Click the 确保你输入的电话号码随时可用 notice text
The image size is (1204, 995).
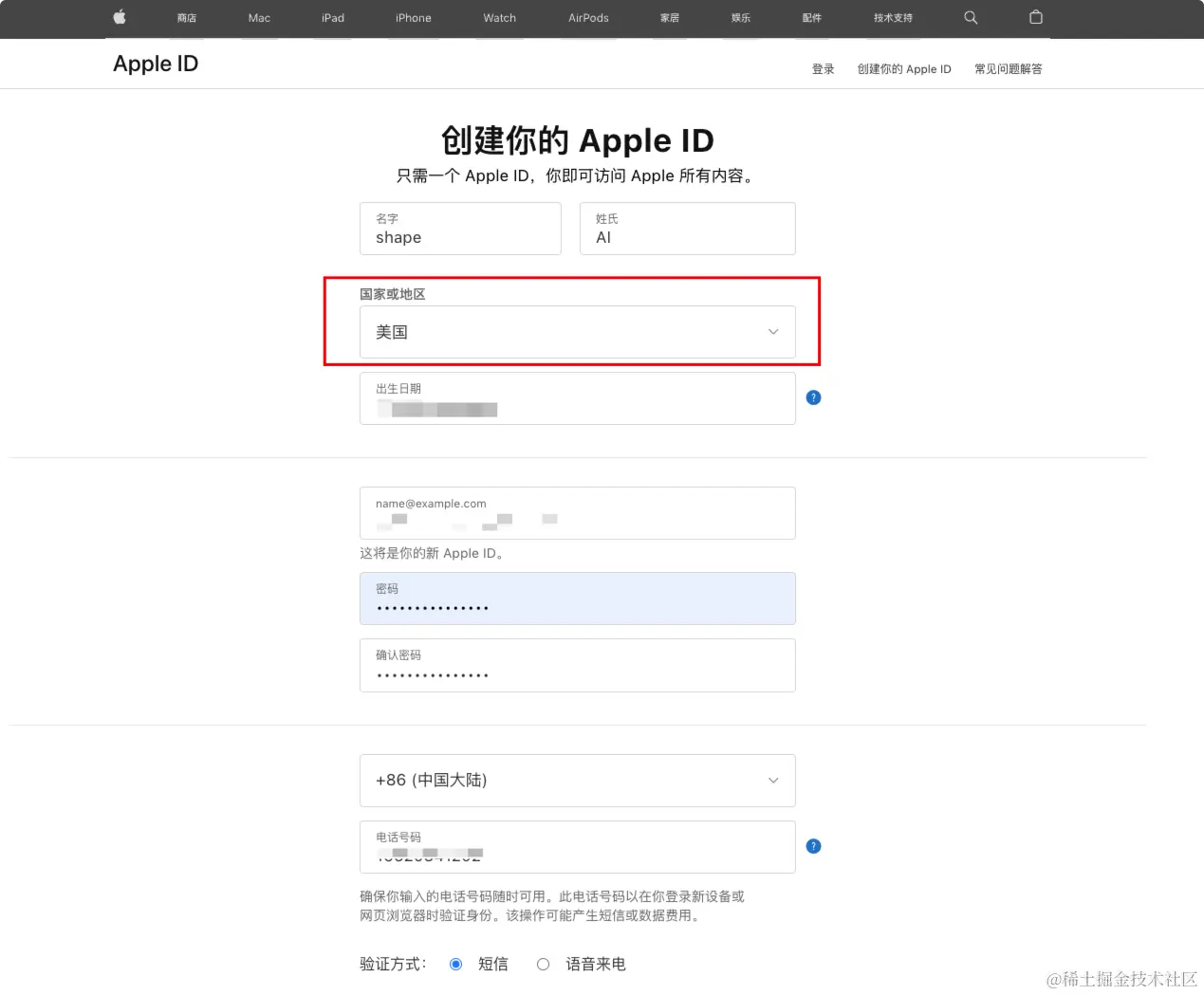click(552, 906)
